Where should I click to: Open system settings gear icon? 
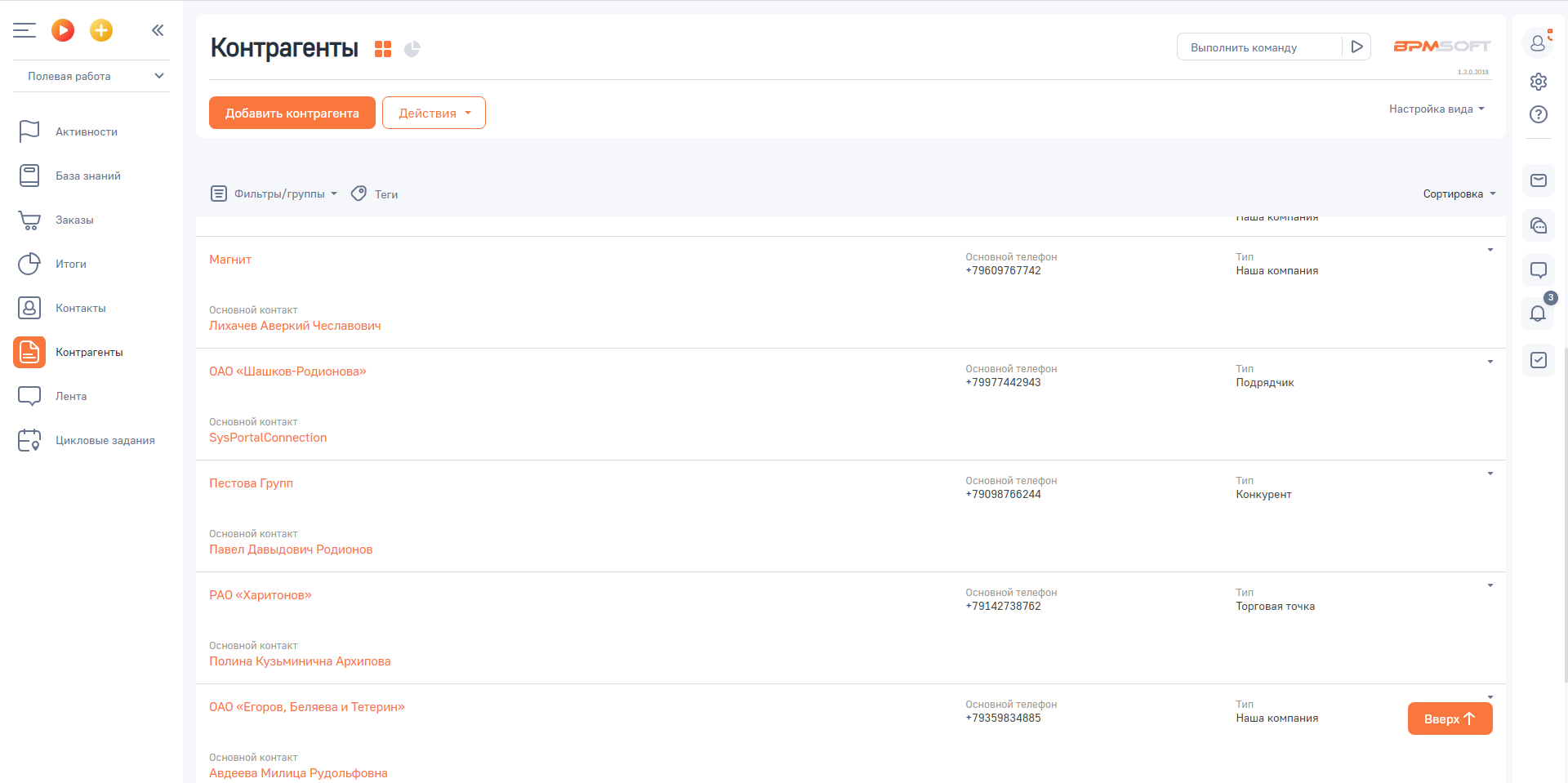(x=1539, y=82)
